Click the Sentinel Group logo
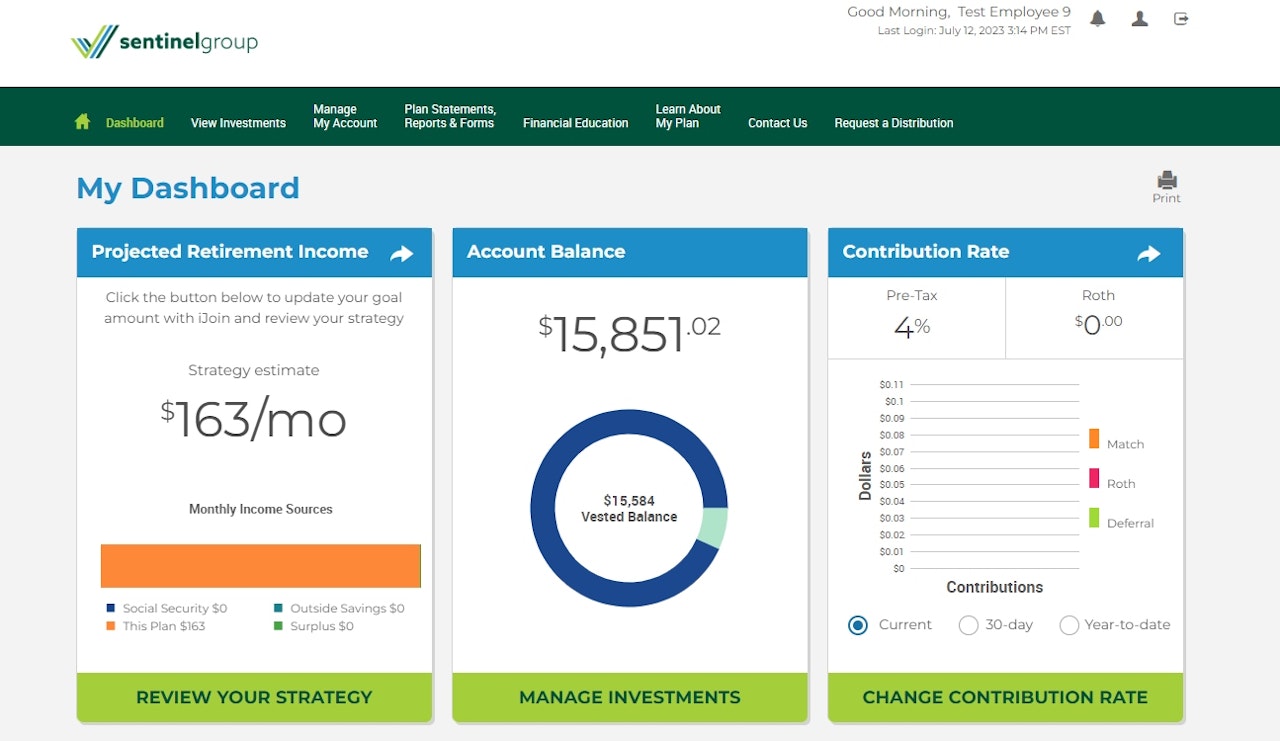 [x=165, y=42]
